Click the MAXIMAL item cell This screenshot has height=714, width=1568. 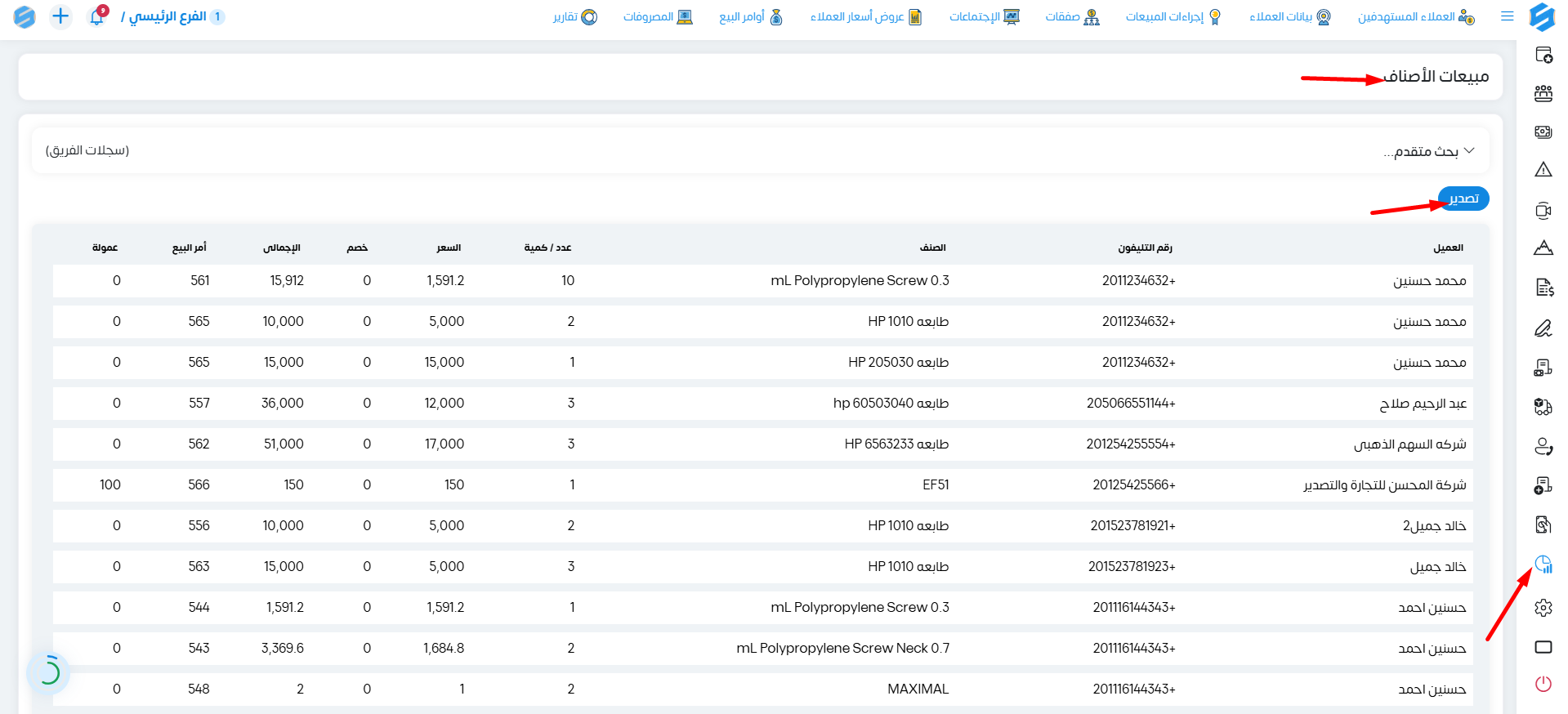918,689
